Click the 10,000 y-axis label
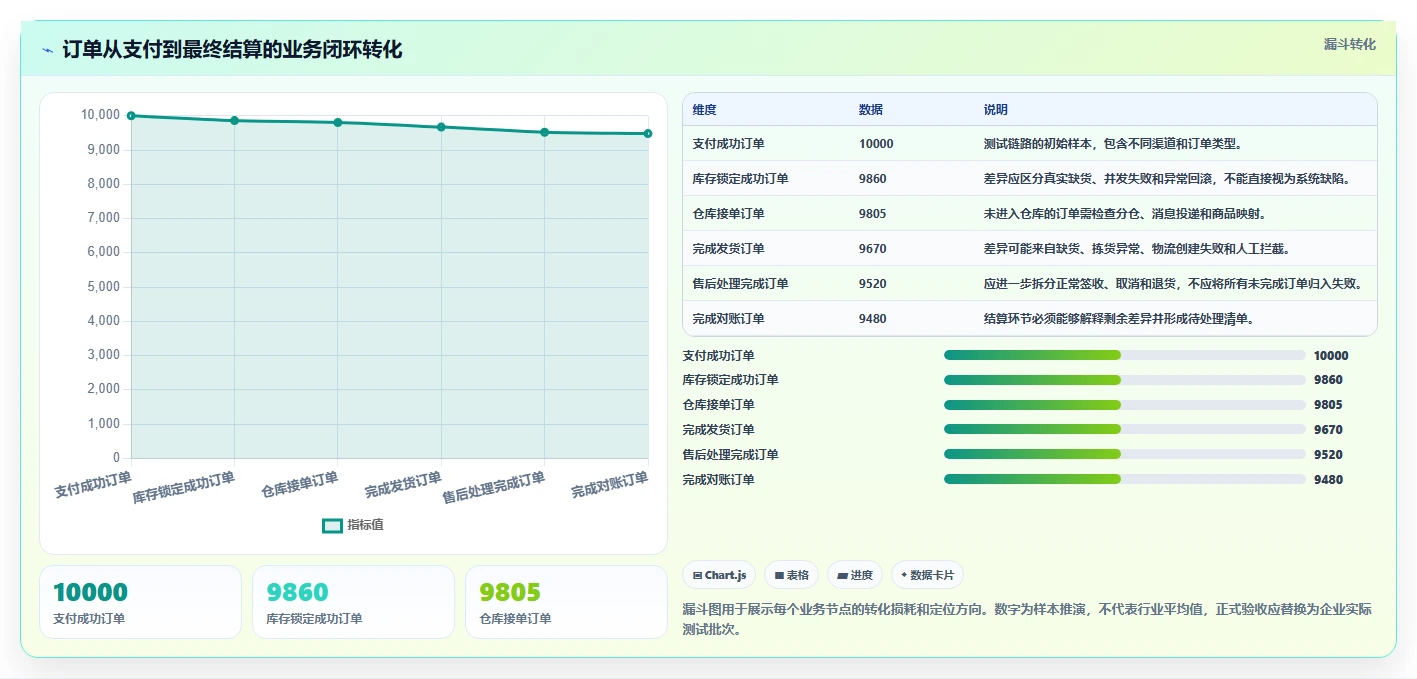 100,115
